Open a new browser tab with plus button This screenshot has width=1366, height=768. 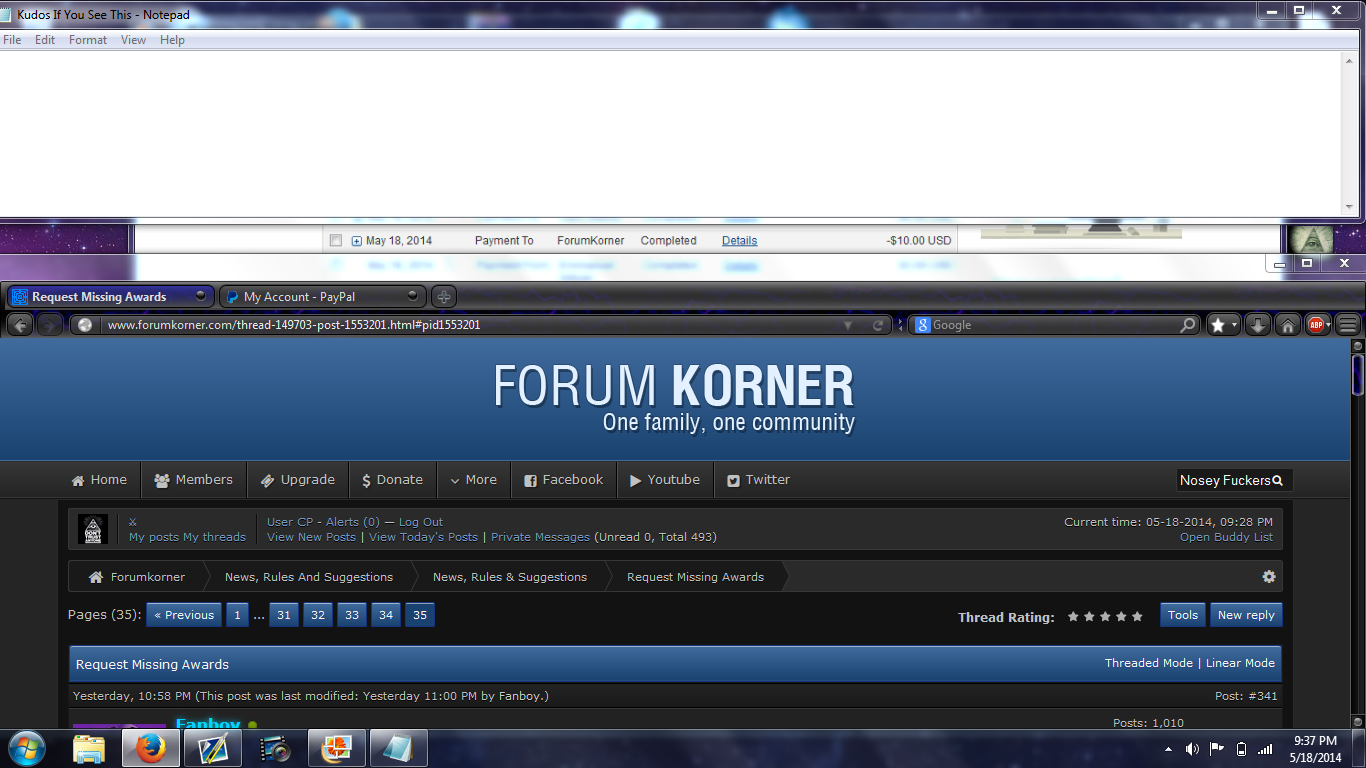point(444,297)
